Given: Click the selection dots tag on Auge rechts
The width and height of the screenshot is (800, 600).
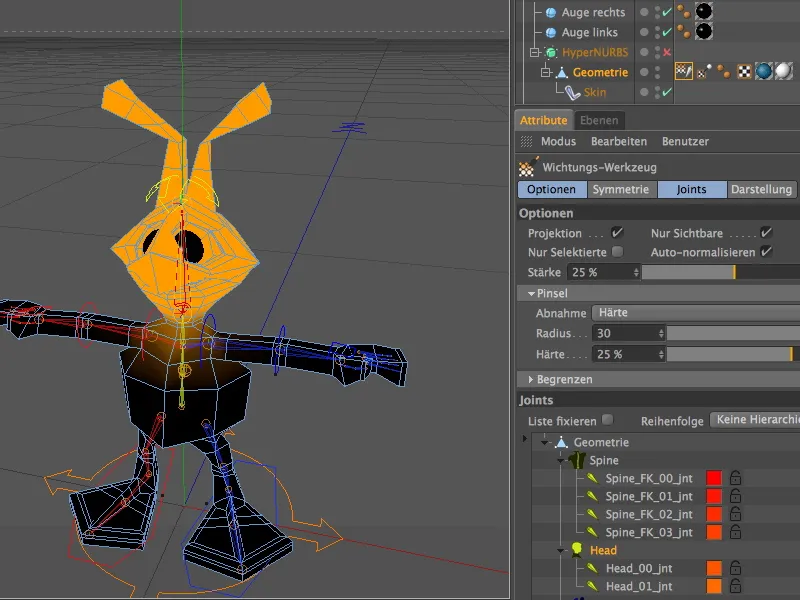Looking at the screenshot, I should click(684, 11).
